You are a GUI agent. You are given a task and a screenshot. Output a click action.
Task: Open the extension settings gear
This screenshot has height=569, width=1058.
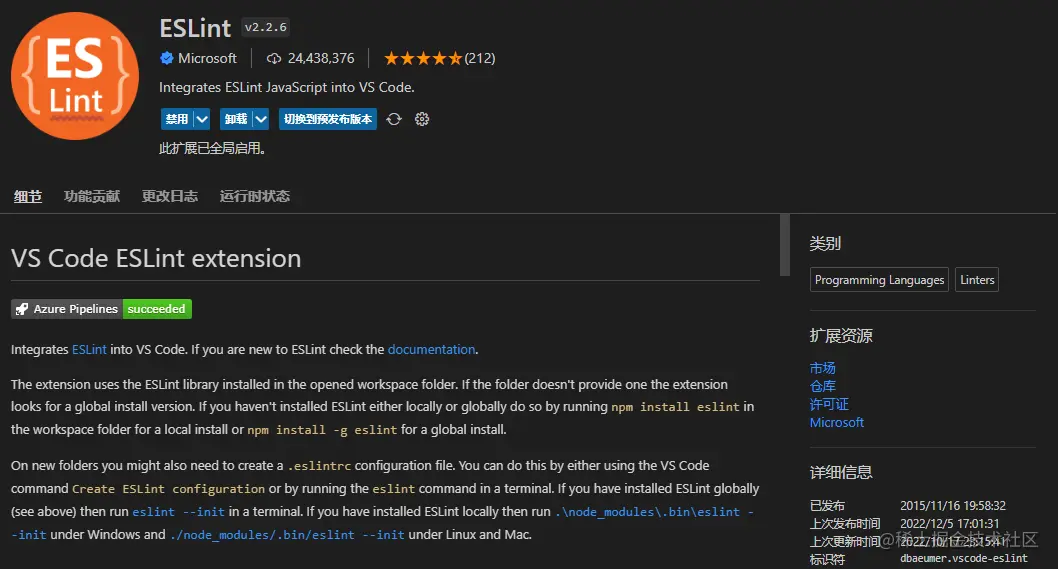[422, 119]
